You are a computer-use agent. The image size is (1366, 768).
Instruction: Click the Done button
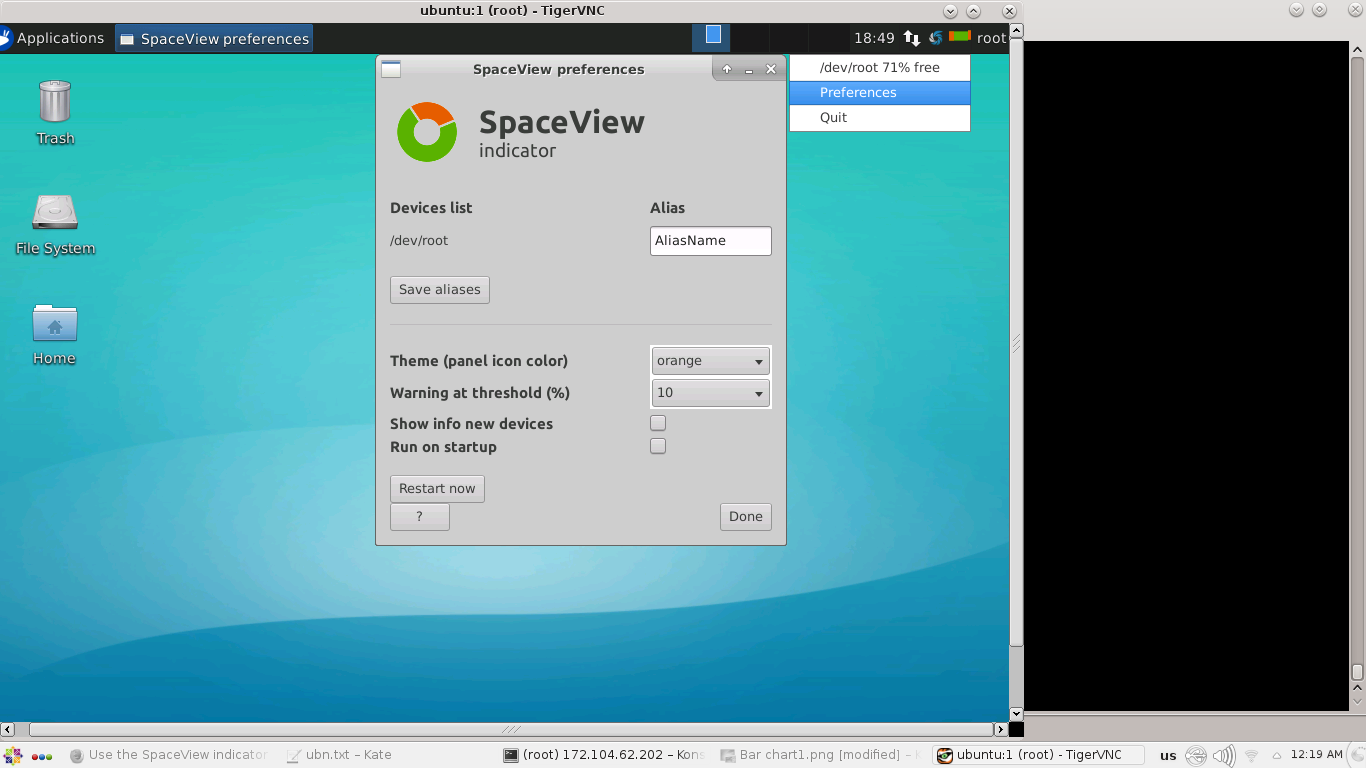point(746,516)
